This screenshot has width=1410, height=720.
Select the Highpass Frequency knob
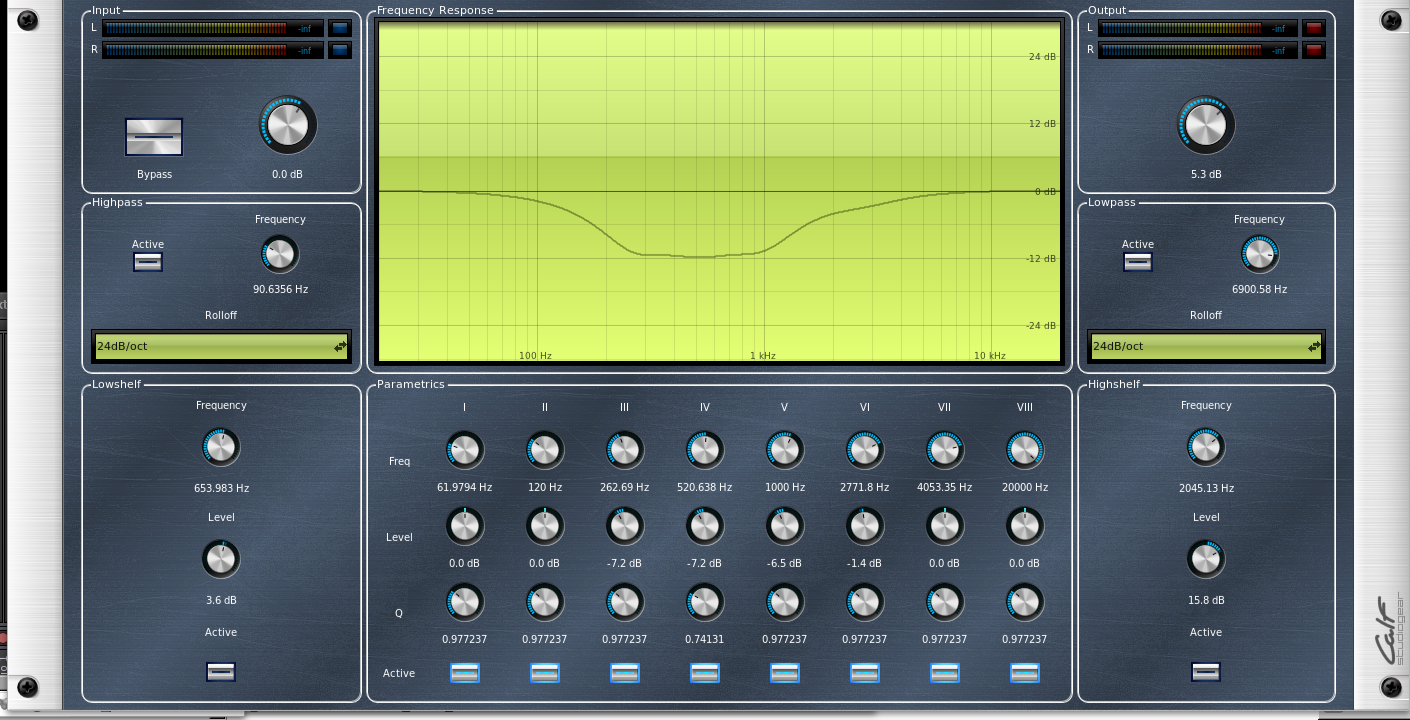coord(280,255)
